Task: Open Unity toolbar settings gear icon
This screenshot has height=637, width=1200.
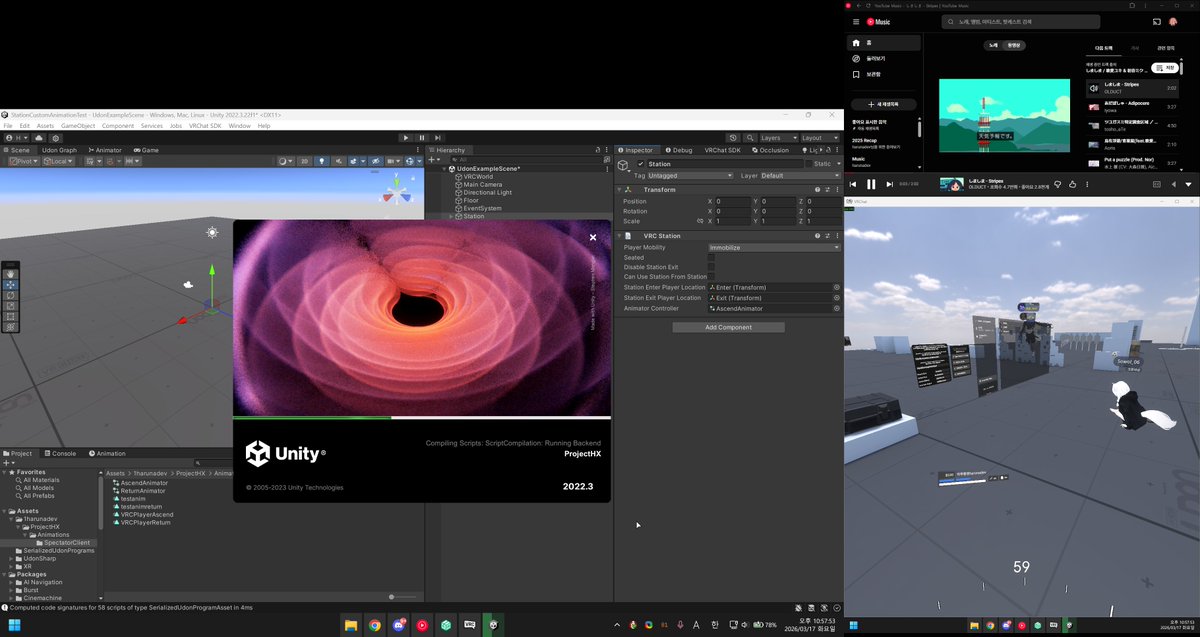Action: (56, 138)
